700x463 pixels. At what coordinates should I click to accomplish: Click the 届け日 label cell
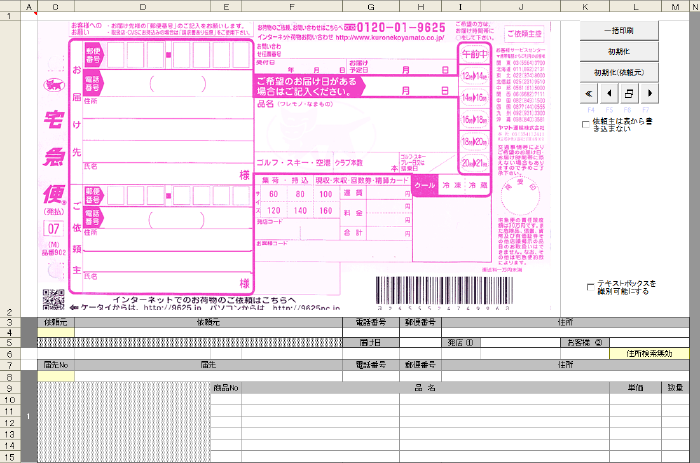[371, 343]
